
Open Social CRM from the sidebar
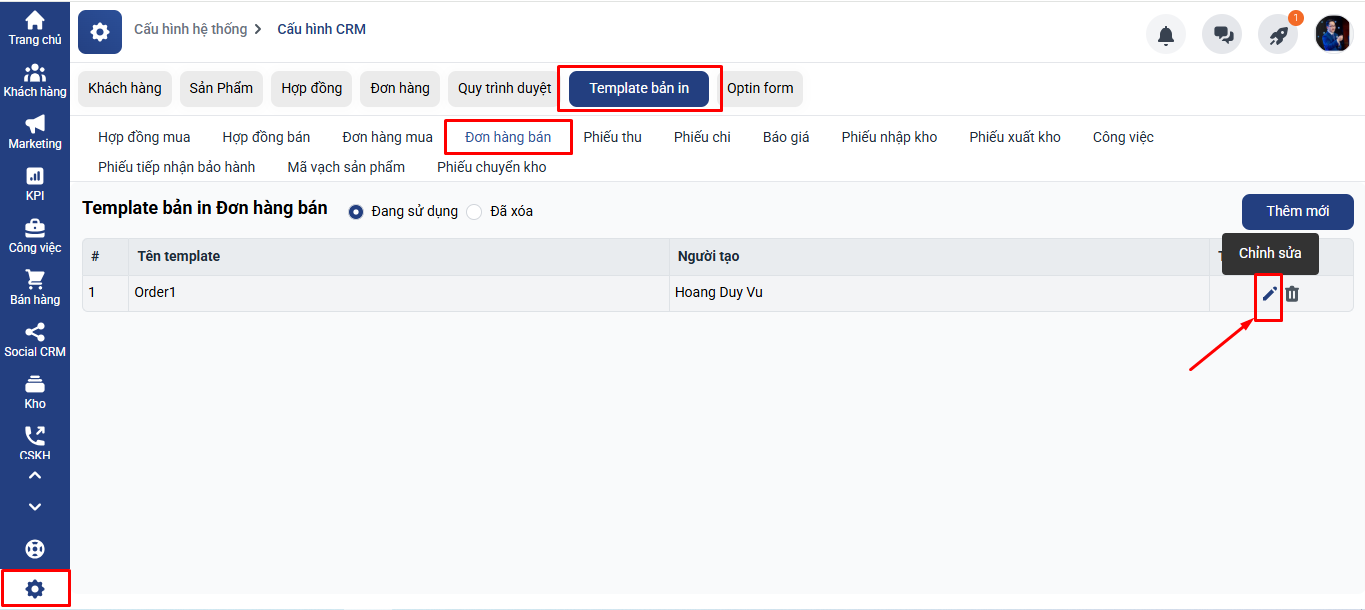(x=35, y=340)
